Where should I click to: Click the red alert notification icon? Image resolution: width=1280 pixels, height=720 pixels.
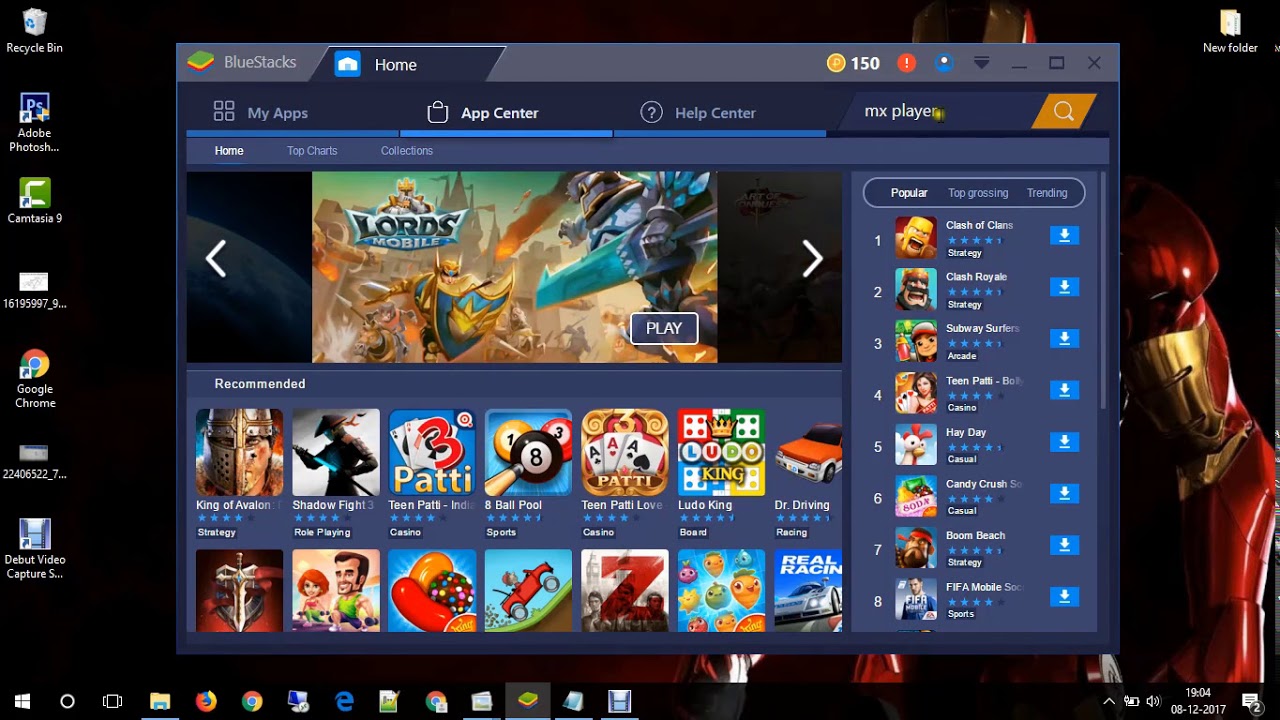click(906, 63)
